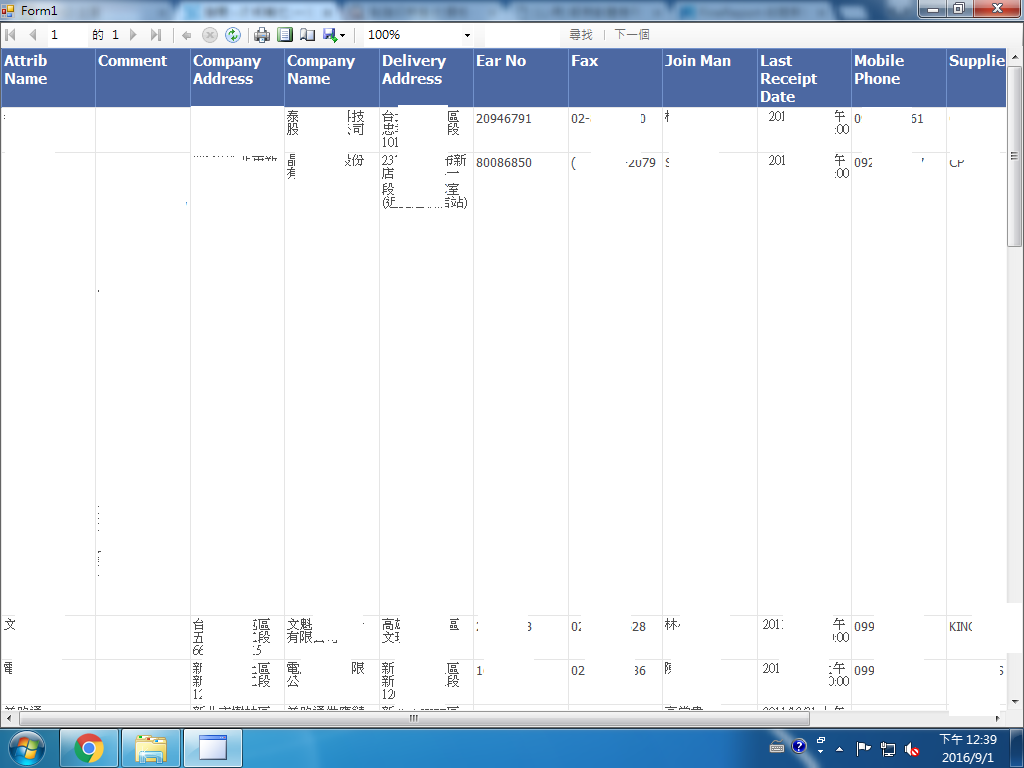Image resolution: width=1024 pixels, height=768 pixels.
Task: Edit current page number field
Action: pos(67,35)
